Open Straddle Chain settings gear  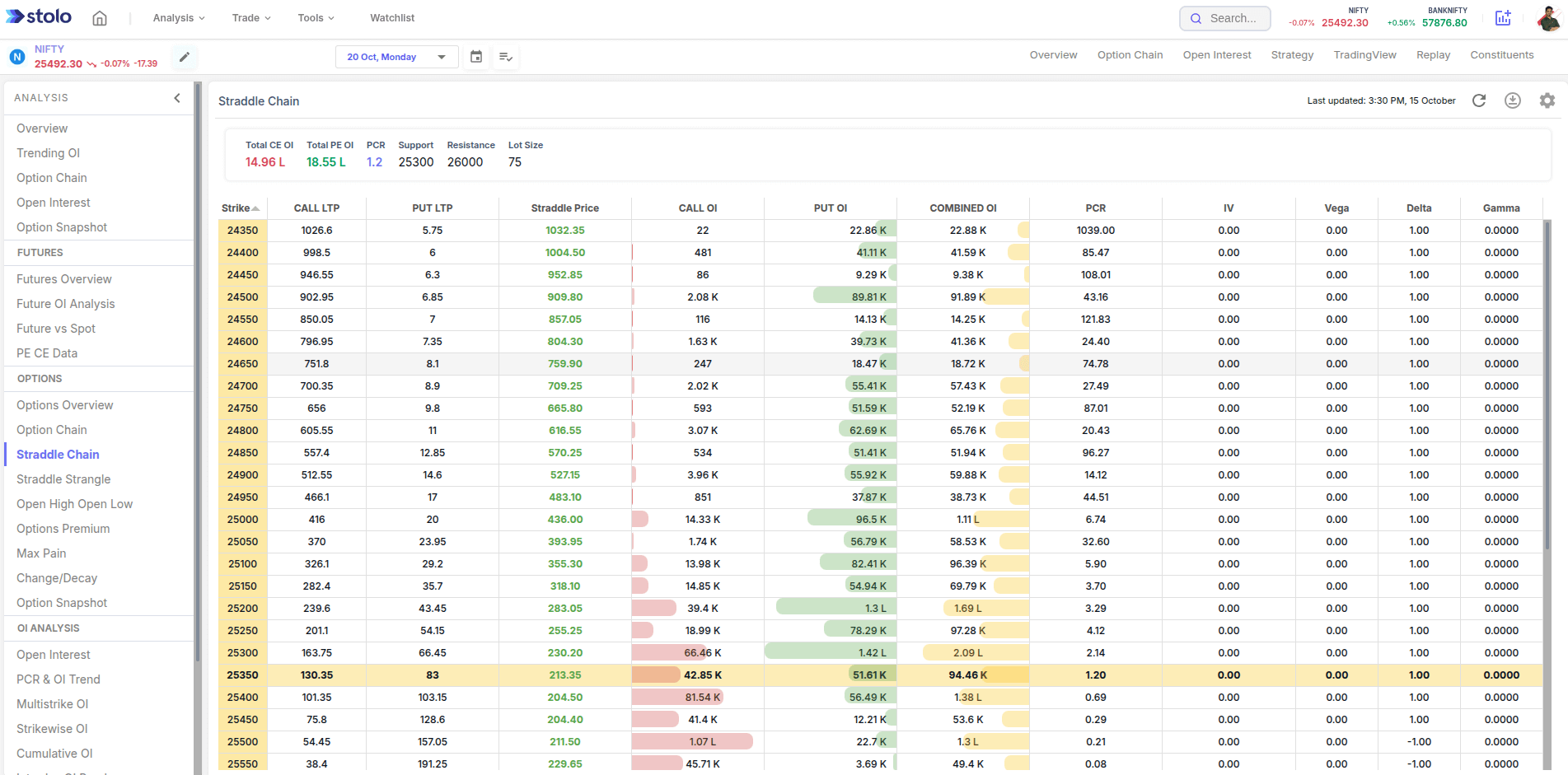point(1547,100)
